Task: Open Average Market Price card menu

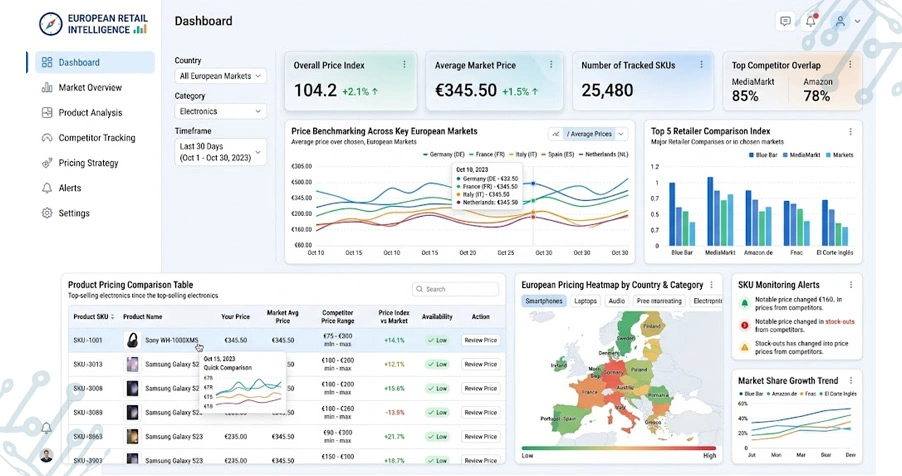Action: pos(551,64)
